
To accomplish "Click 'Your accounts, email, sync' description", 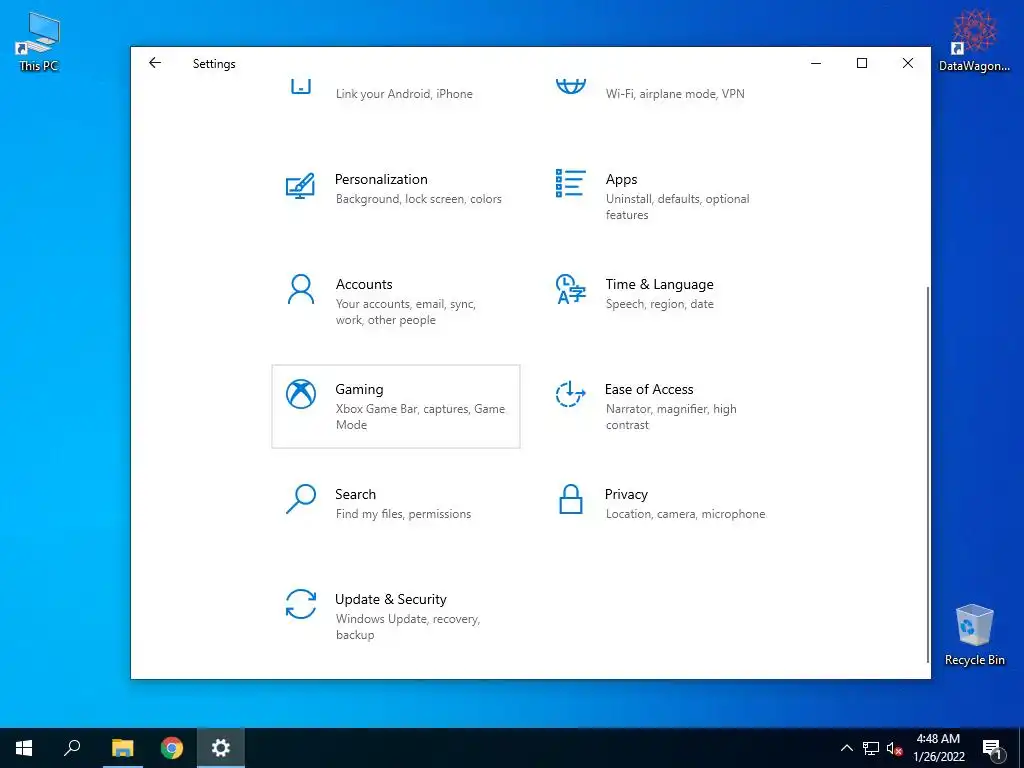I will point(406,312).
